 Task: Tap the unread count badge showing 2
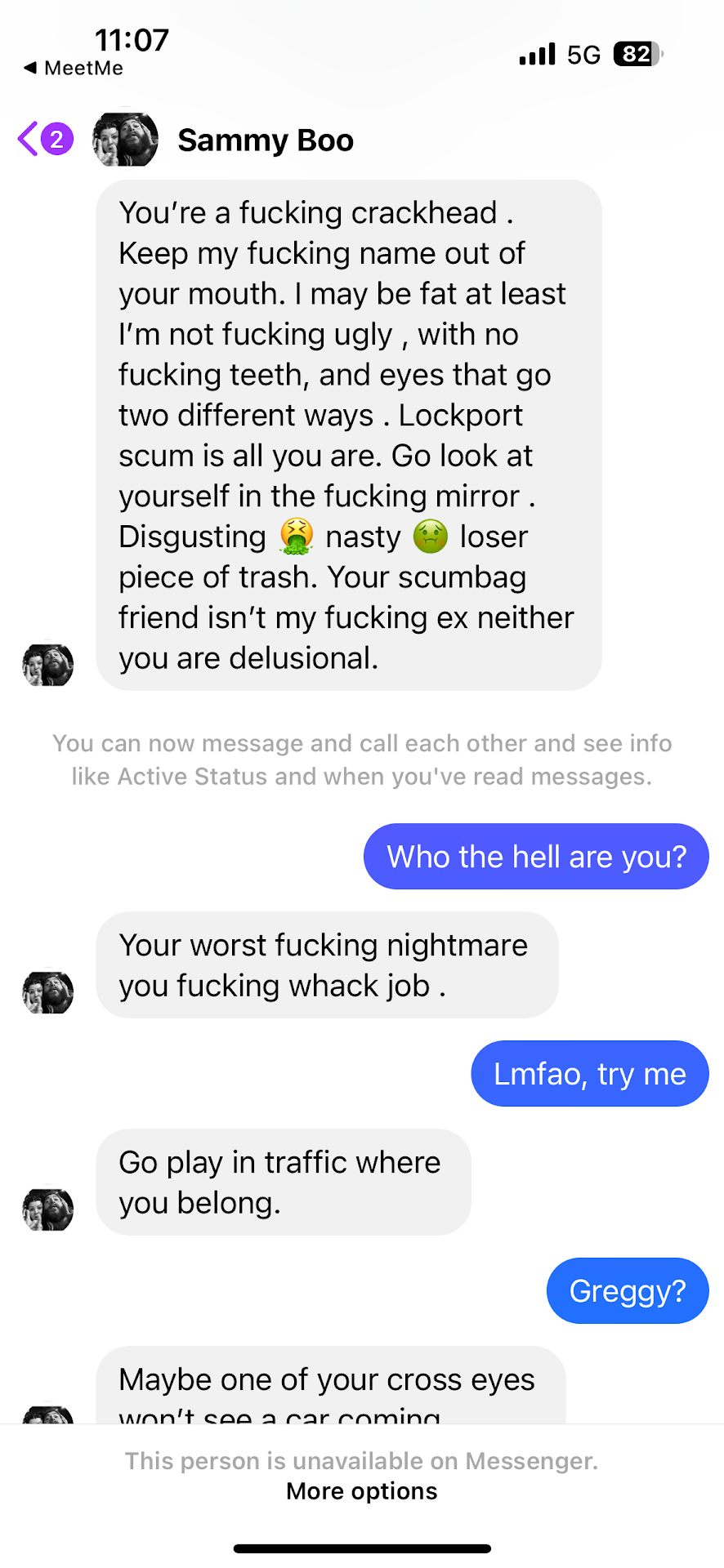pyautogui.click(x=56, y=140)
